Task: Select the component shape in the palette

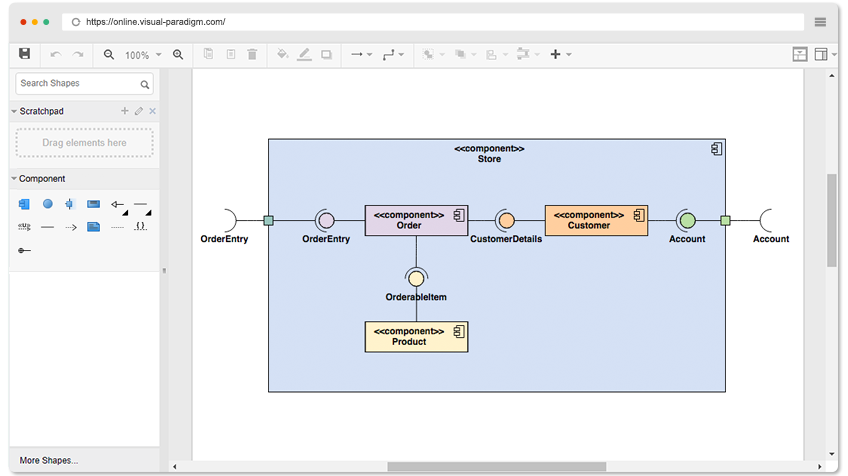Action: pos(24,204)
